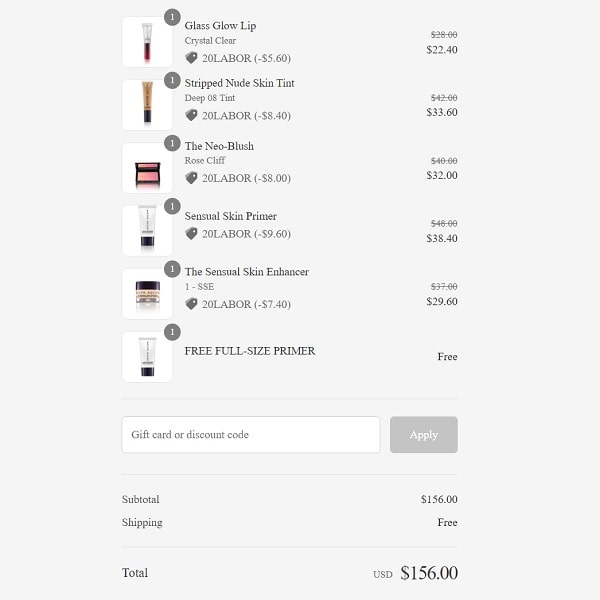The width and height of the screenshot is (600, 600).
Task: Click discount tag icon under Stripped Nude Skin Tint
Action: (191, 115)
